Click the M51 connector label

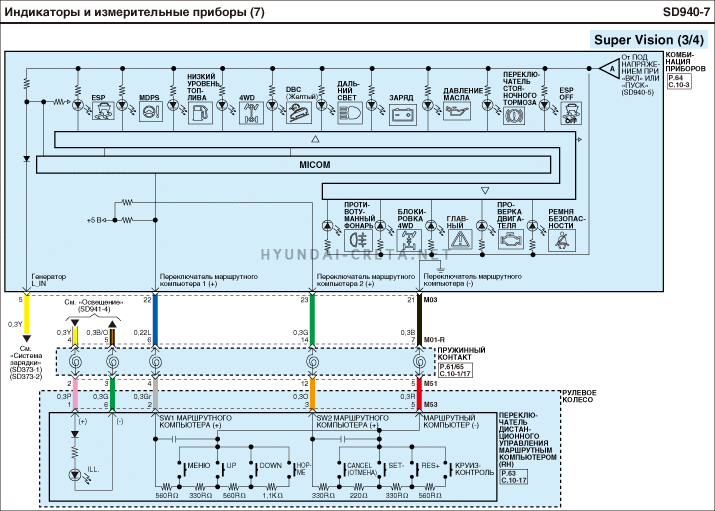[430, 384]
